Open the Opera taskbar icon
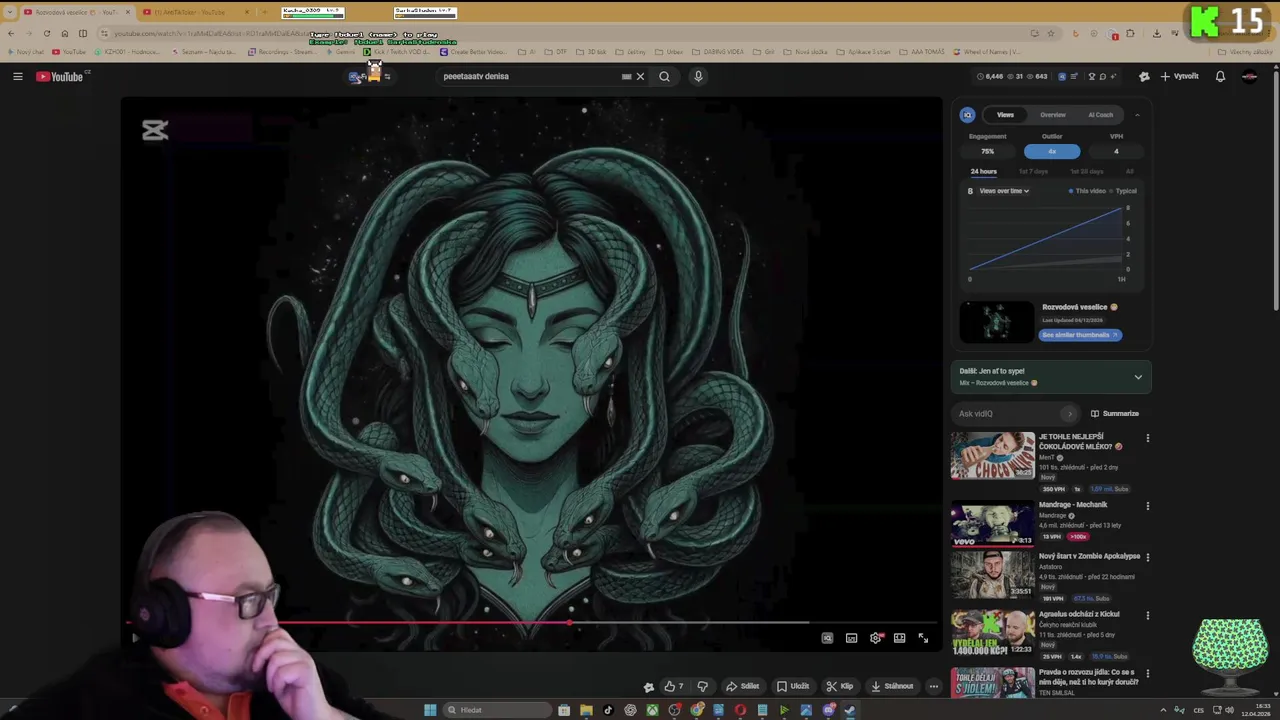The width and height of the screenshot is (1280, 720). pyautogui.click(x=740, y=710)
